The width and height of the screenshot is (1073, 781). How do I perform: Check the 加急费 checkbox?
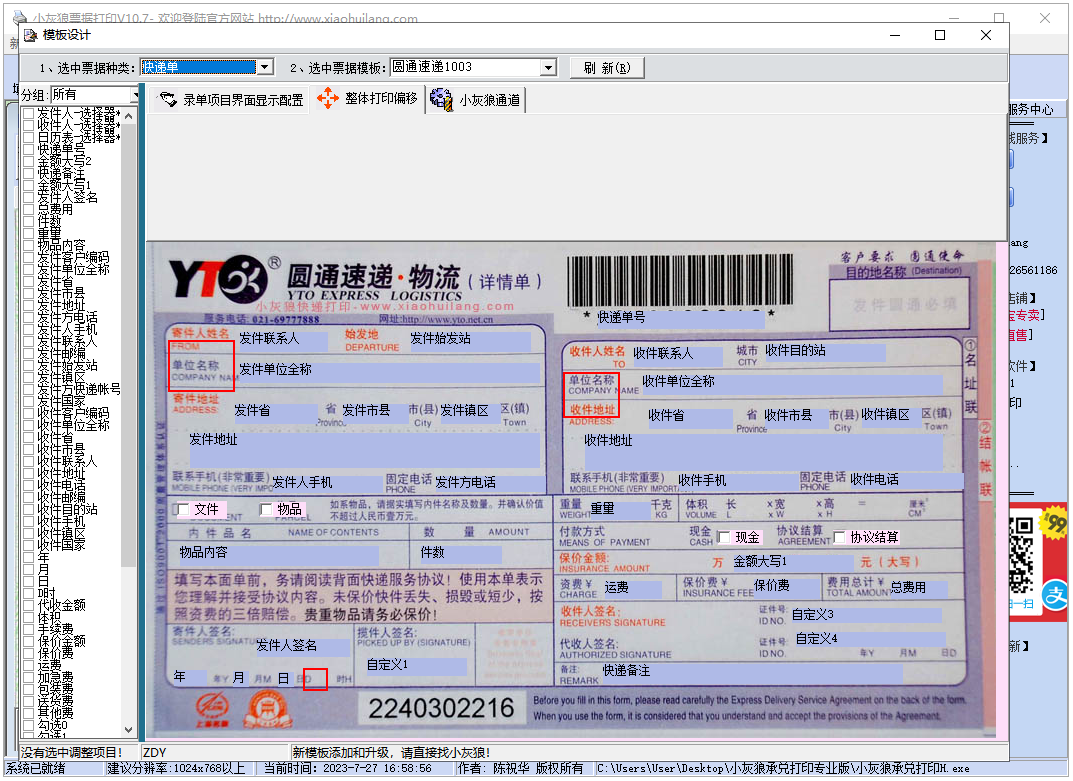click(x=29, y=677)
